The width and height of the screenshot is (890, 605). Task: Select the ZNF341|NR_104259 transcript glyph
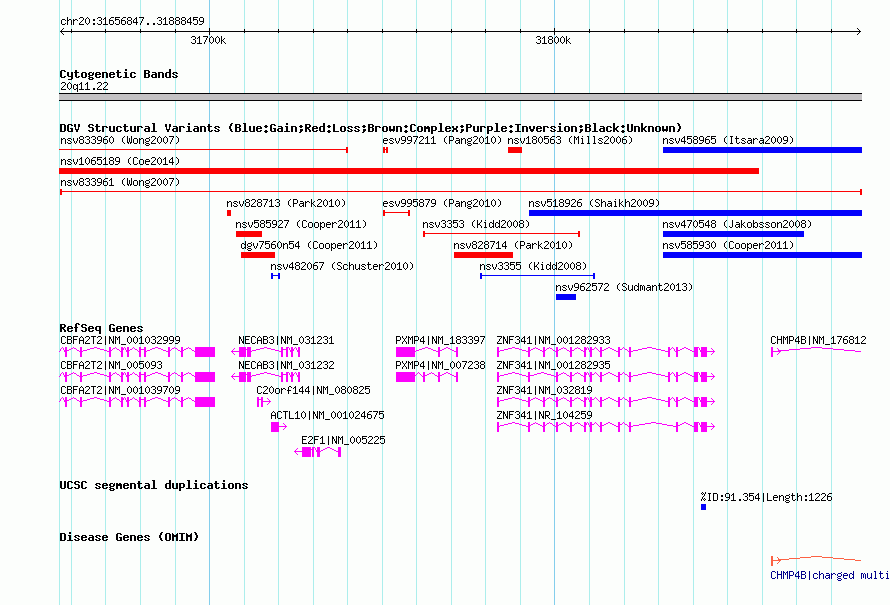606,427
